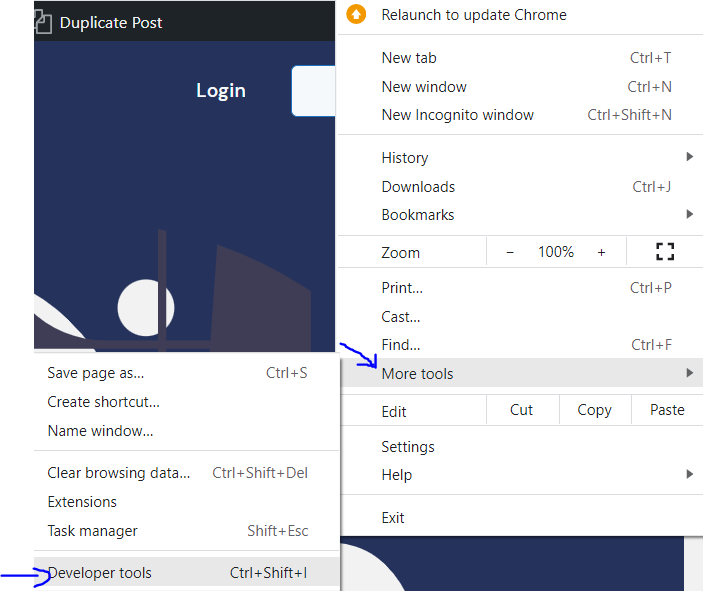
Task: Select Find... in the menu
Action: [x=520, y=345]
